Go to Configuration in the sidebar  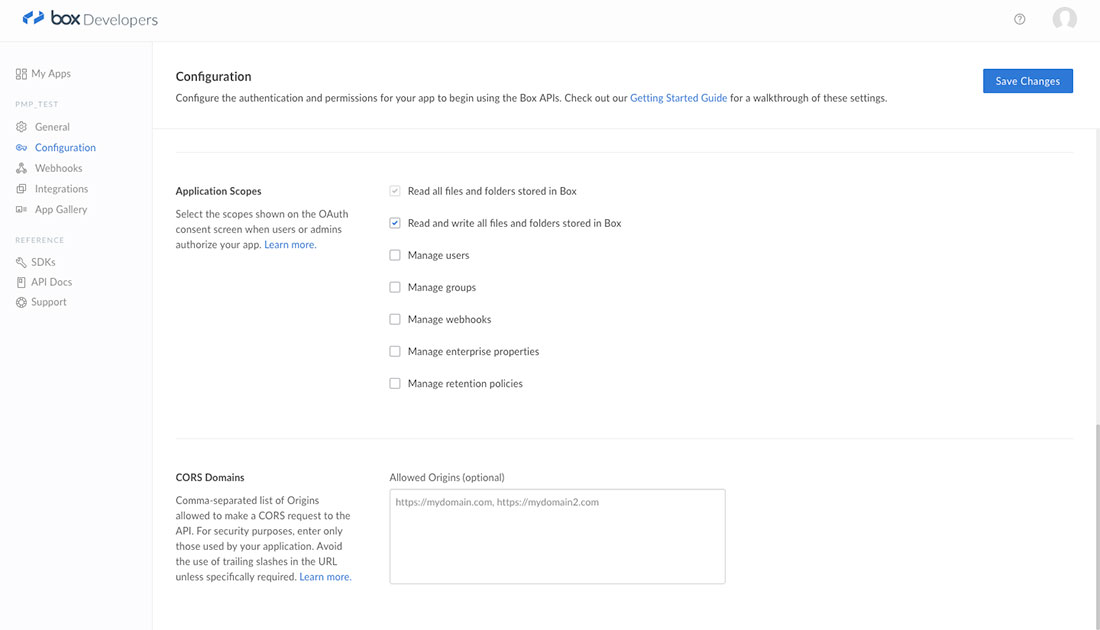click(x=65, y=148)
